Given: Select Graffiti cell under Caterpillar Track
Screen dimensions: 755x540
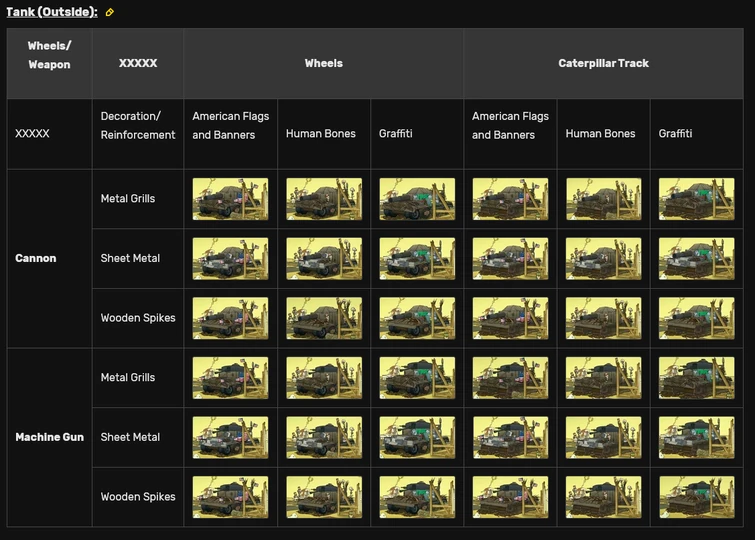Looking at the screenshot, I should pyautogui.click(x=697, y=134).
